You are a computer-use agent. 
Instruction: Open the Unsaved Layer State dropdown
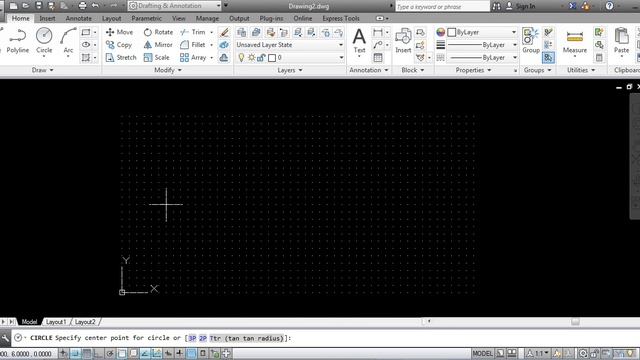(289, 45)
